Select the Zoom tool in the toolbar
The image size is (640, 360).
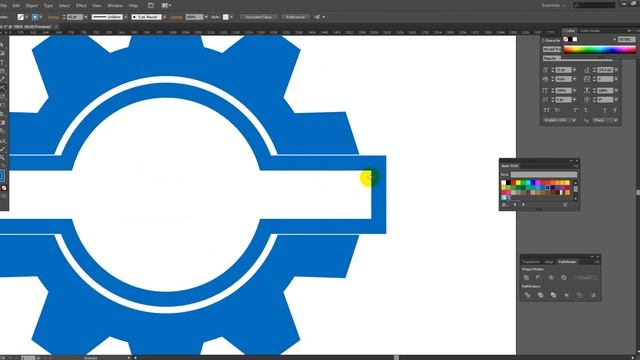(x=2, y=158)
